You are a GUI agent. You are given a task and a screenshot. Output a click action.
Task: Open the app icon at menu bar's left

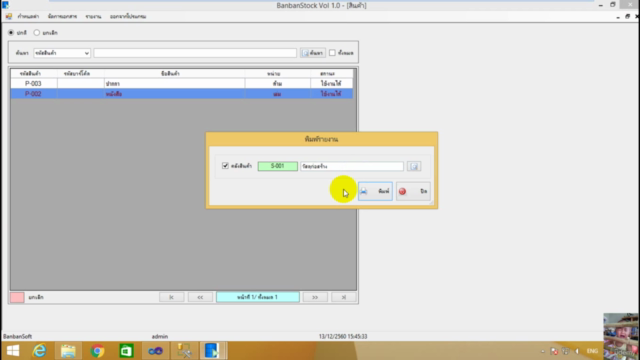coord(9,16)
